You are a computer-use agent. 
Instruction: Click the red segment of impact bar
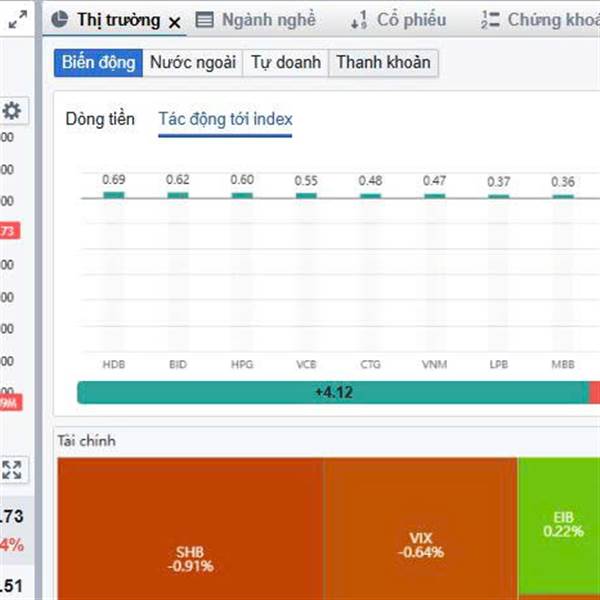point(595,392)
